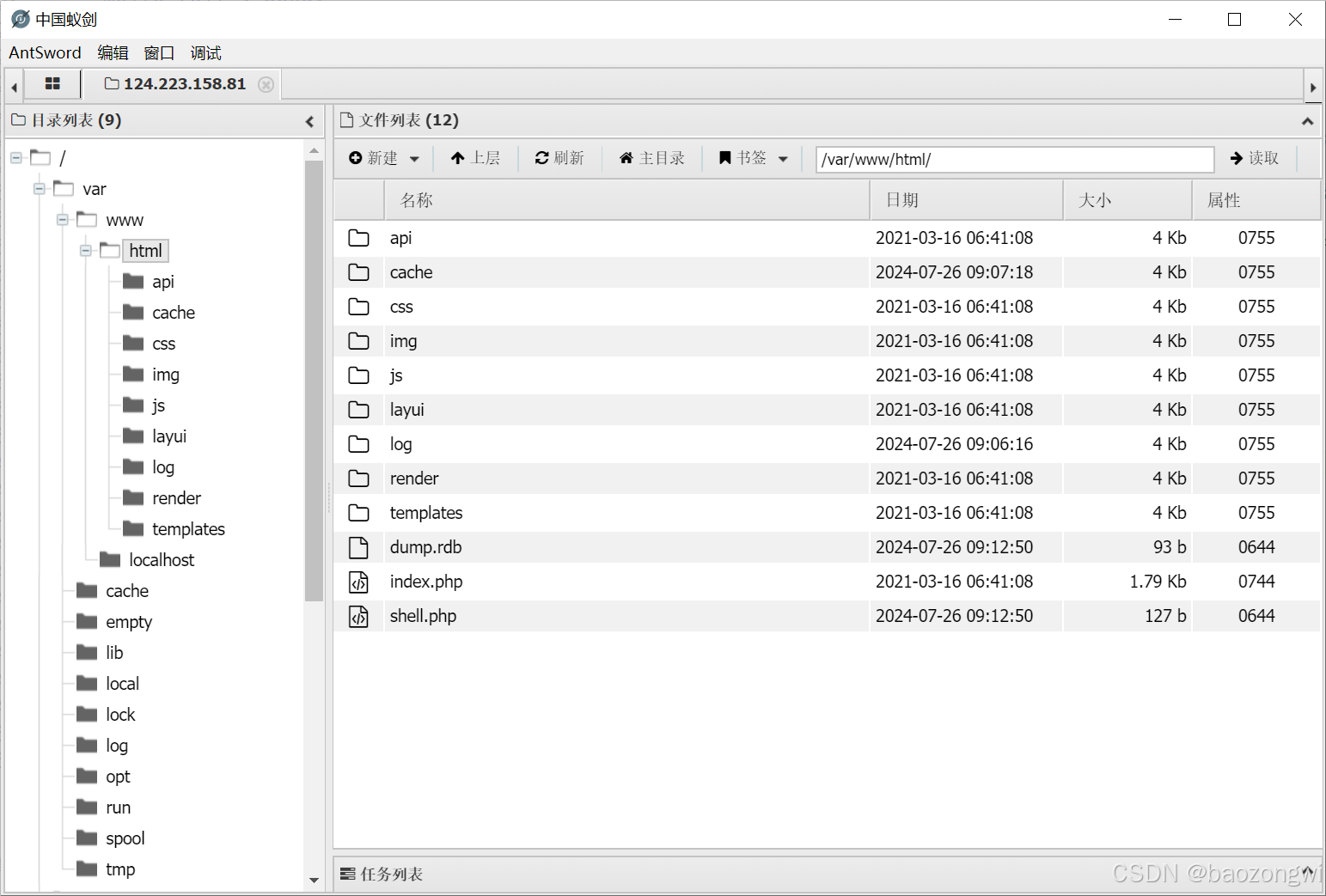Click the css folder icon in tree
This screenshot has height=896, width=1326.
tap(133, 343)
